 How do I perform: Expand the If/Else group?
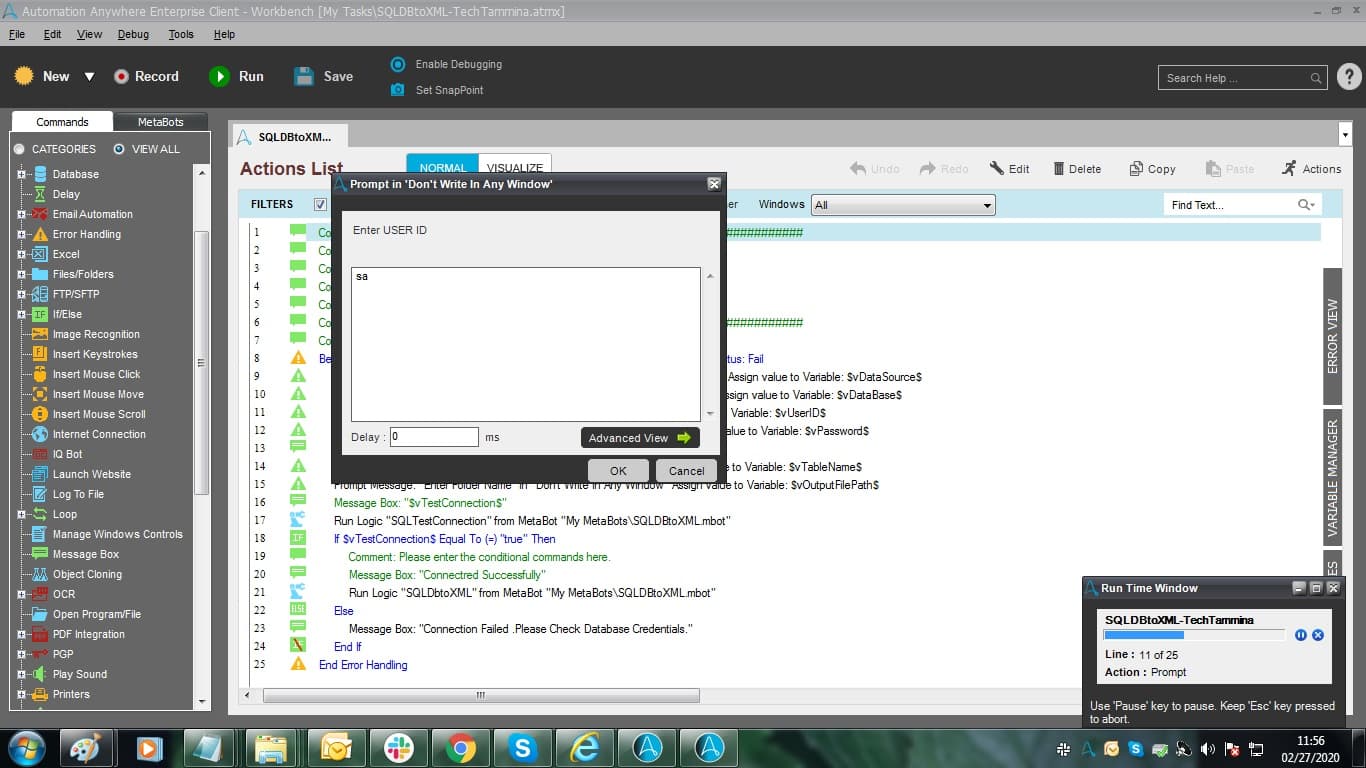click(21, 314)
